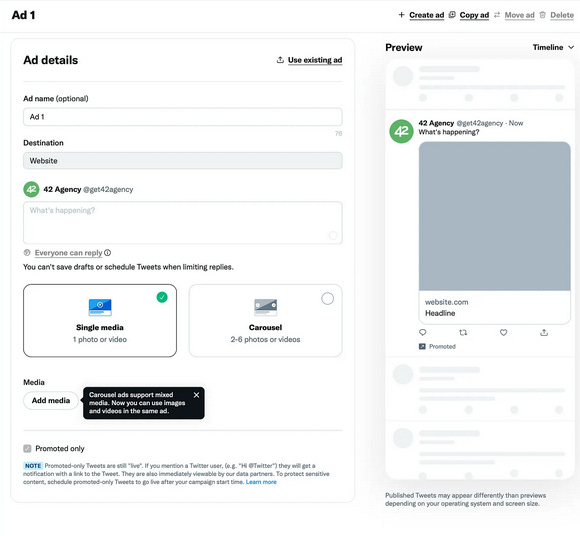The width and height of the screenshot is (580, 536).
Task: Click the Move ad arrows icon
Action: (497, 15)
